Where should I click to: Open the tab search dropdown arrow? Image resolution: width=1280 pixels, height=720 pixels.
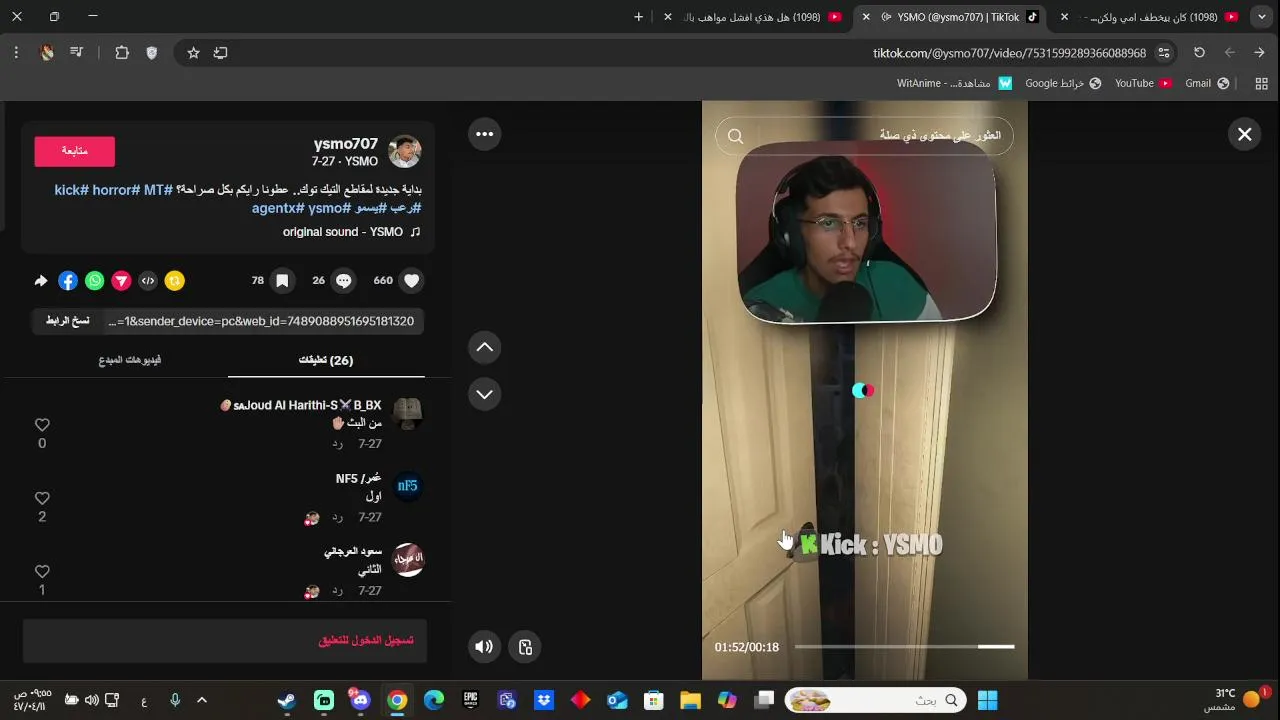coord(1262,17)
